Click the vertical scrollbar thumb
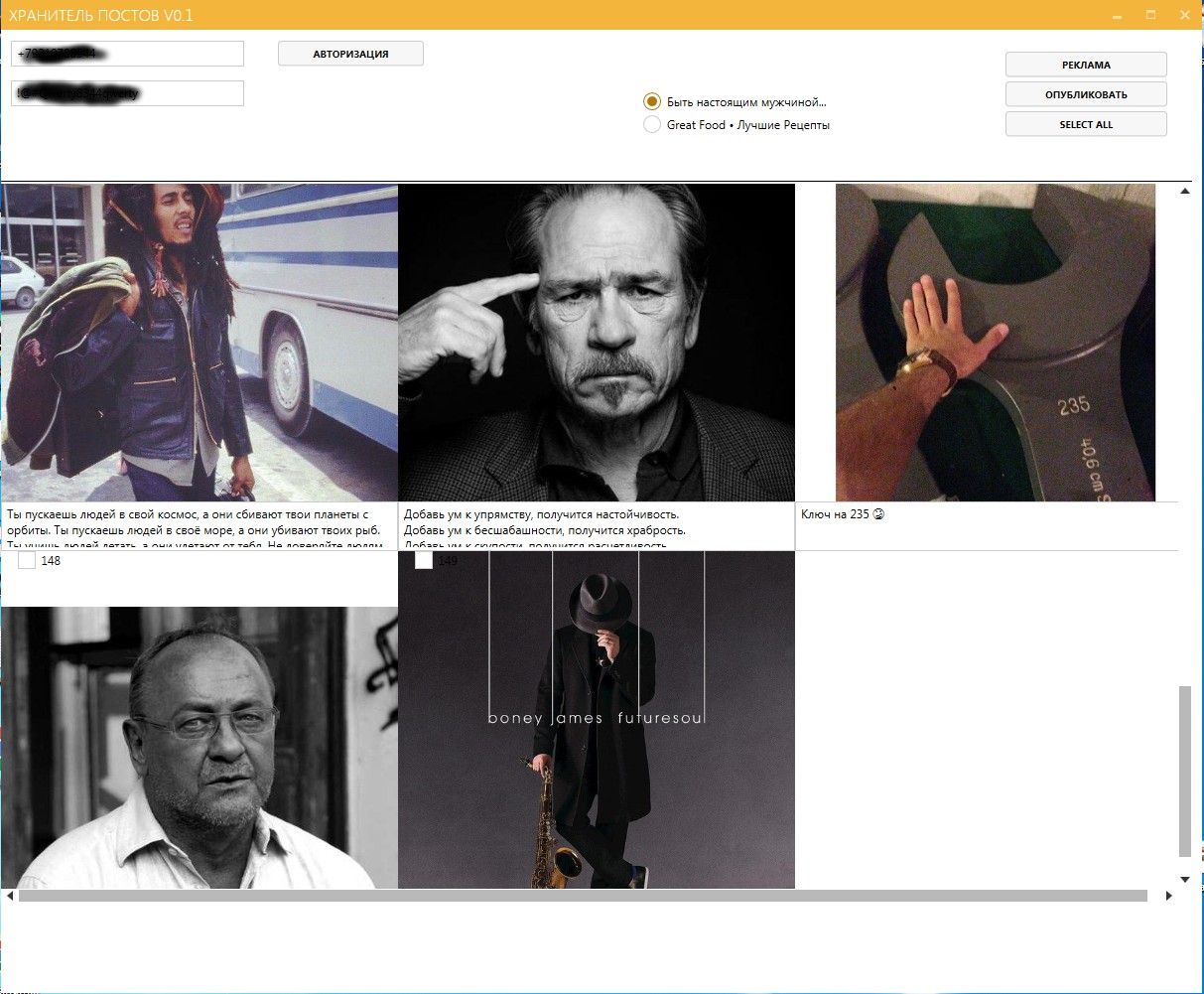 tap(1185, 771)
